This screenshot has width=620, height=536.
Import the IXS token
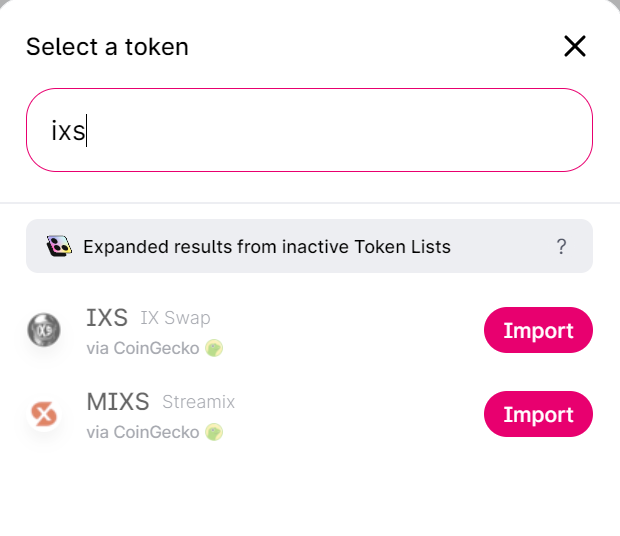[x=538, y=330]
